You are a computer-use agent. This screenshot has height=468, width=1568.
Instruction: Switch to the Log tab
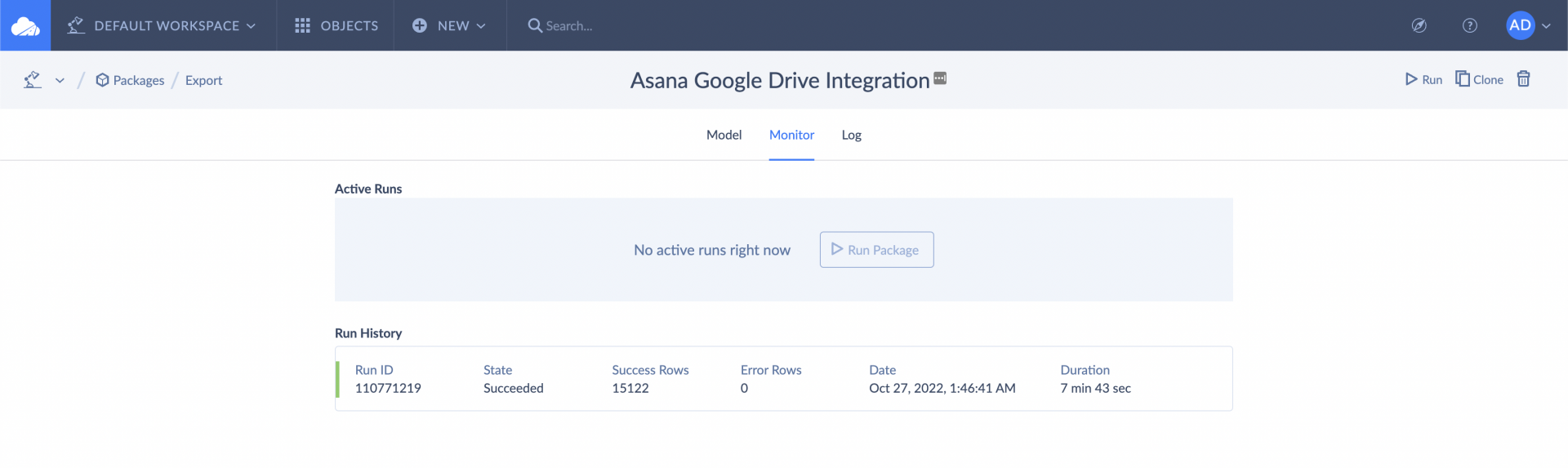[851, 135]
